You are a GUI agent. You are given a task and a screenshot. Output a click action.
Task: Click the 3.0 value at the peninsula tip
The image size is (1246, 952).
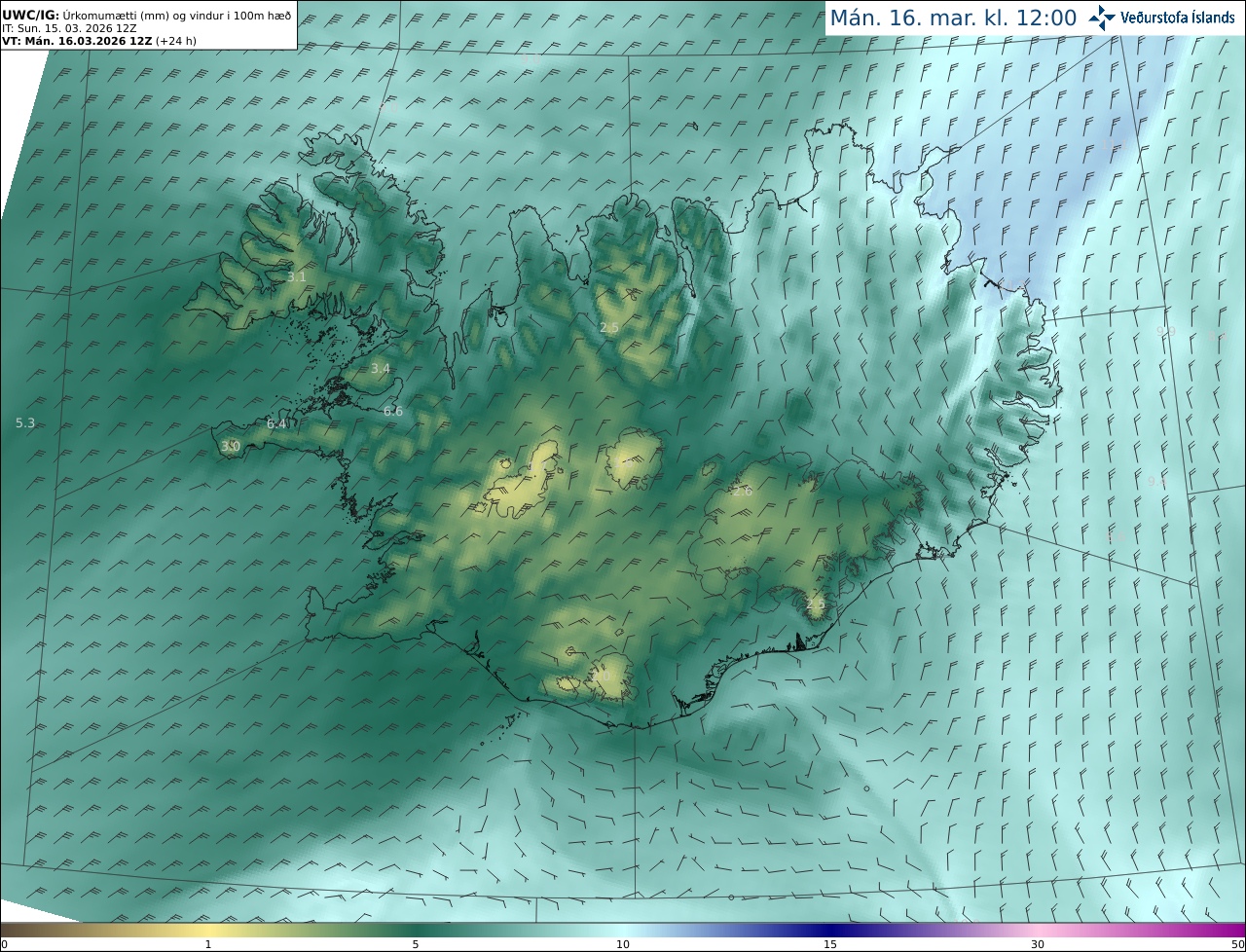(230, 447)
